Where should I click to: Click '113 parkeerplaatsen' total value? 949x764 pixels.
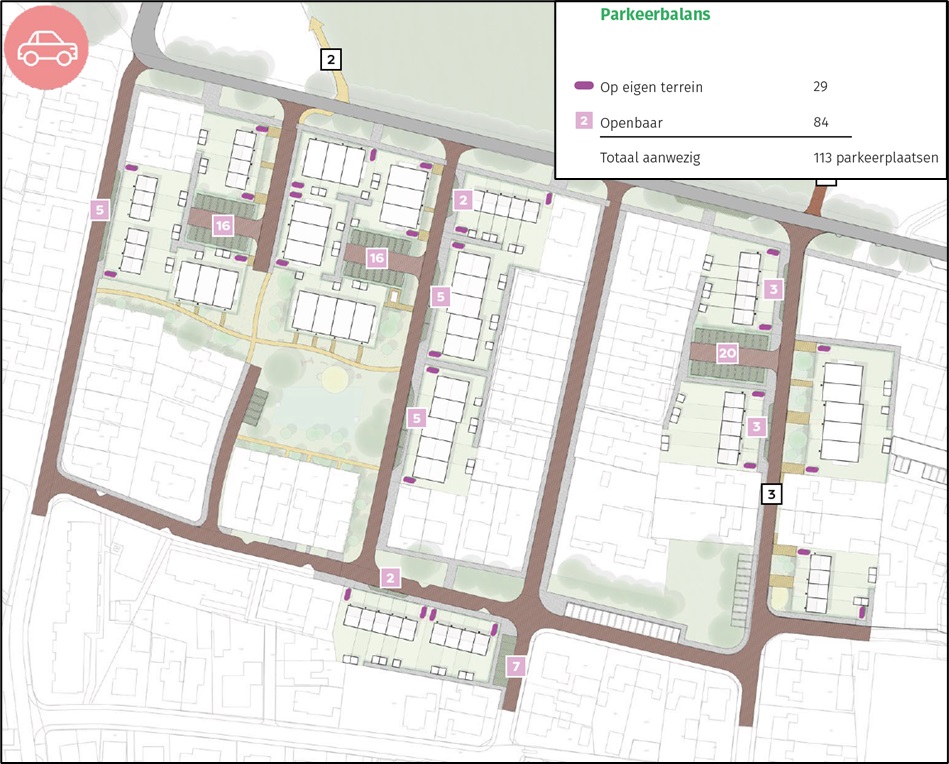coord(876,158)
